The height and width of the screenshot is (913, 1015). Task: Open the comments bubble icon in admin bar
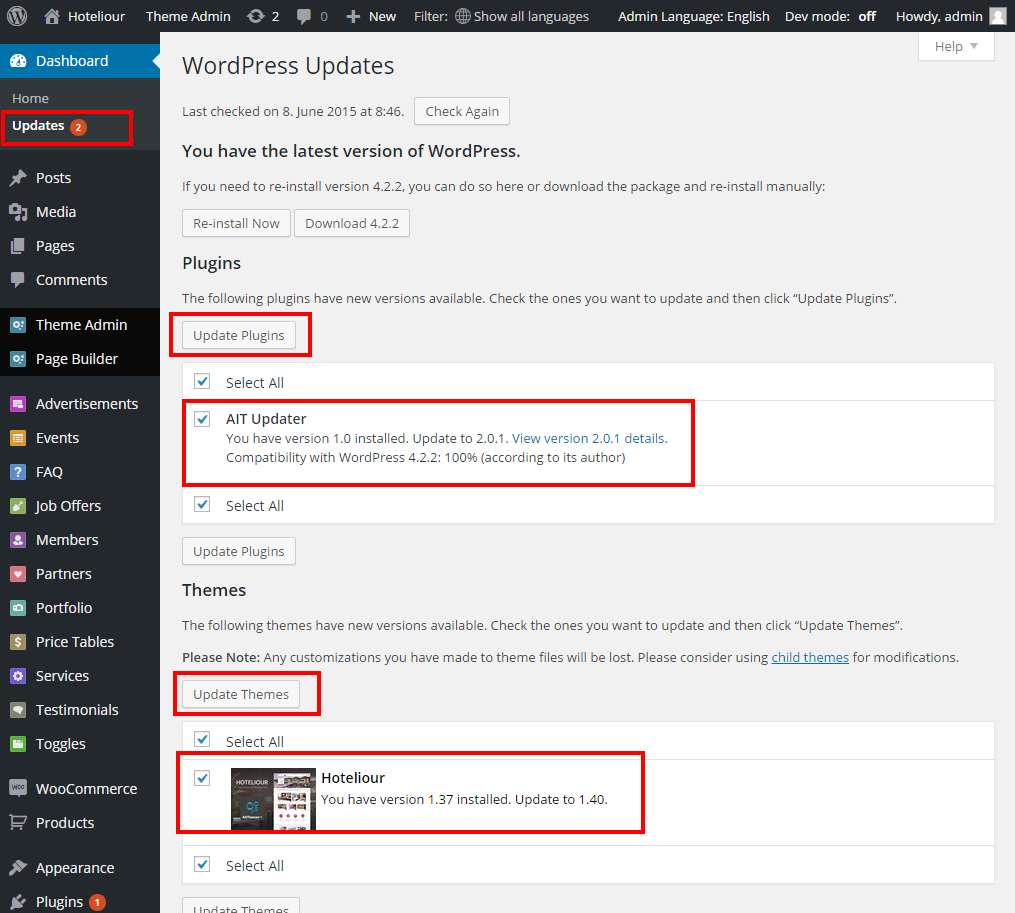pos(304,16)
